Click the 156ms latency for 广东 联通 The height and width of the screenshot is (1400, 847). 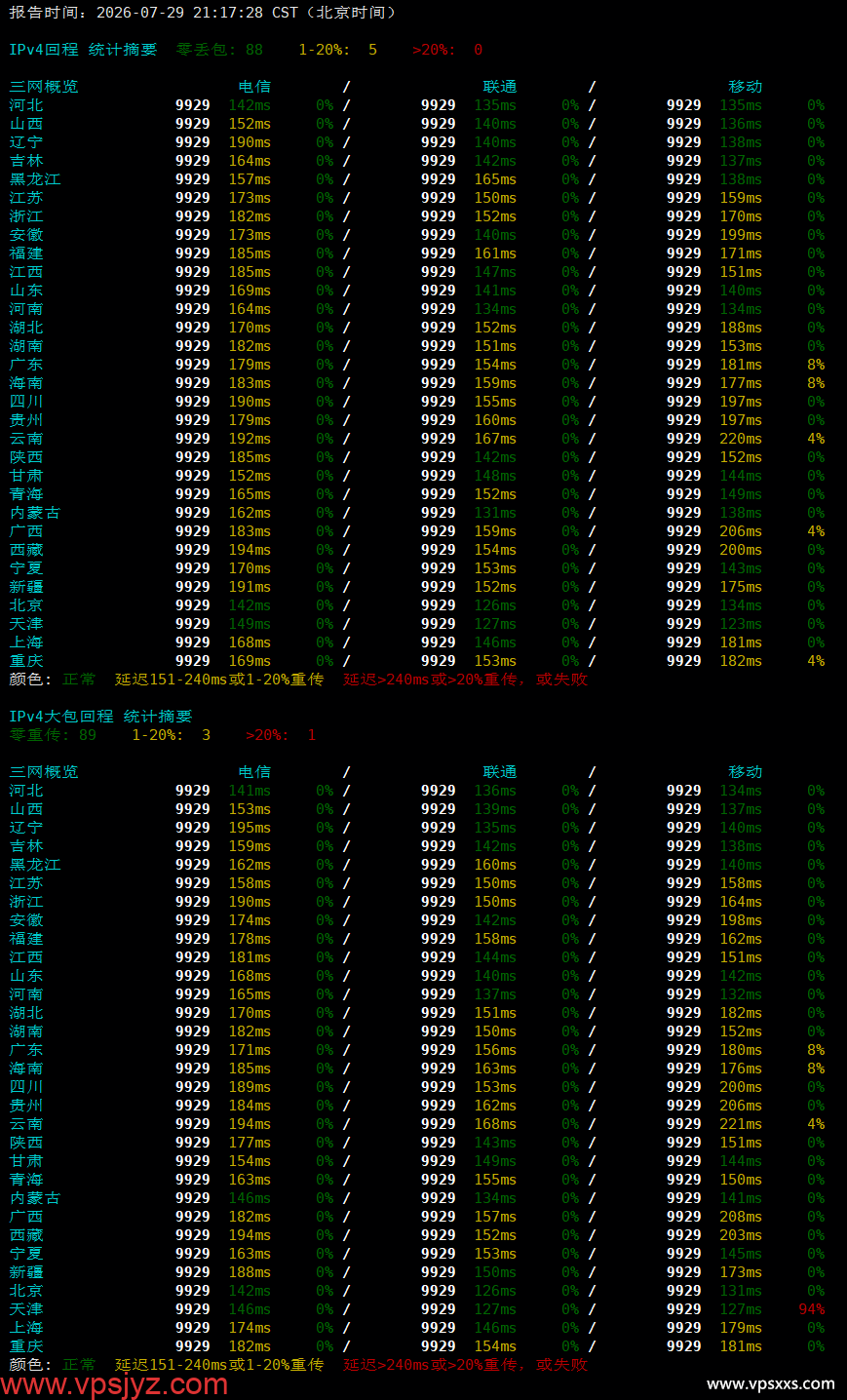(495, 1050)
